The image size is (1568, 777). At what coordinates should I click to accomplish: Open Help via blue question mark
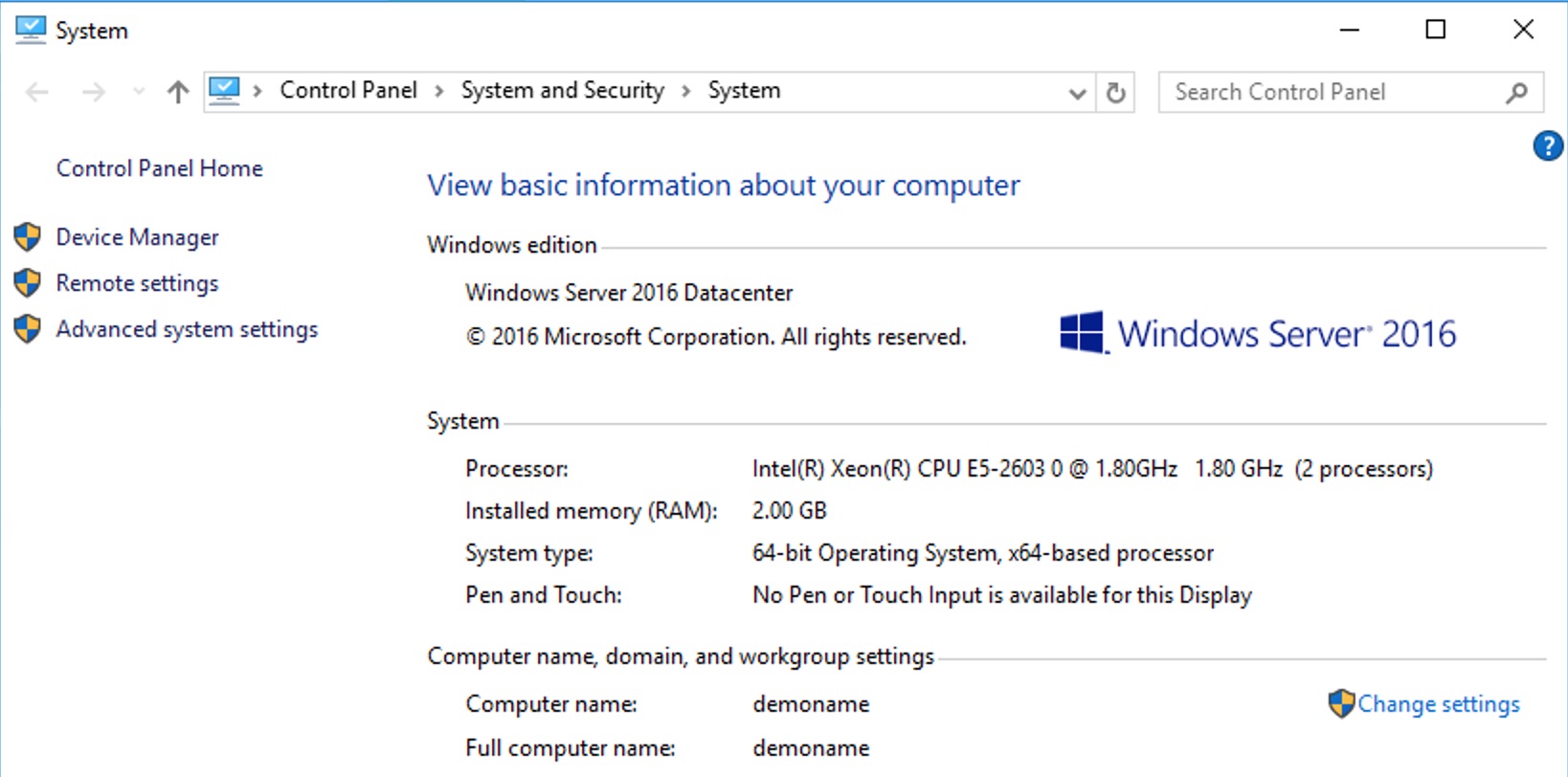pos(1547,146)
